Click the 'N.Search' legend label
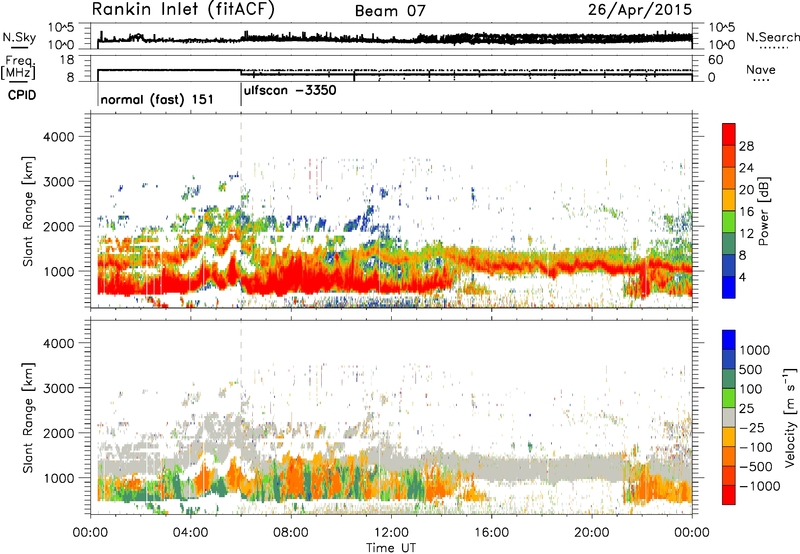This screenshot has width=800, height=554. pos(773,37)
